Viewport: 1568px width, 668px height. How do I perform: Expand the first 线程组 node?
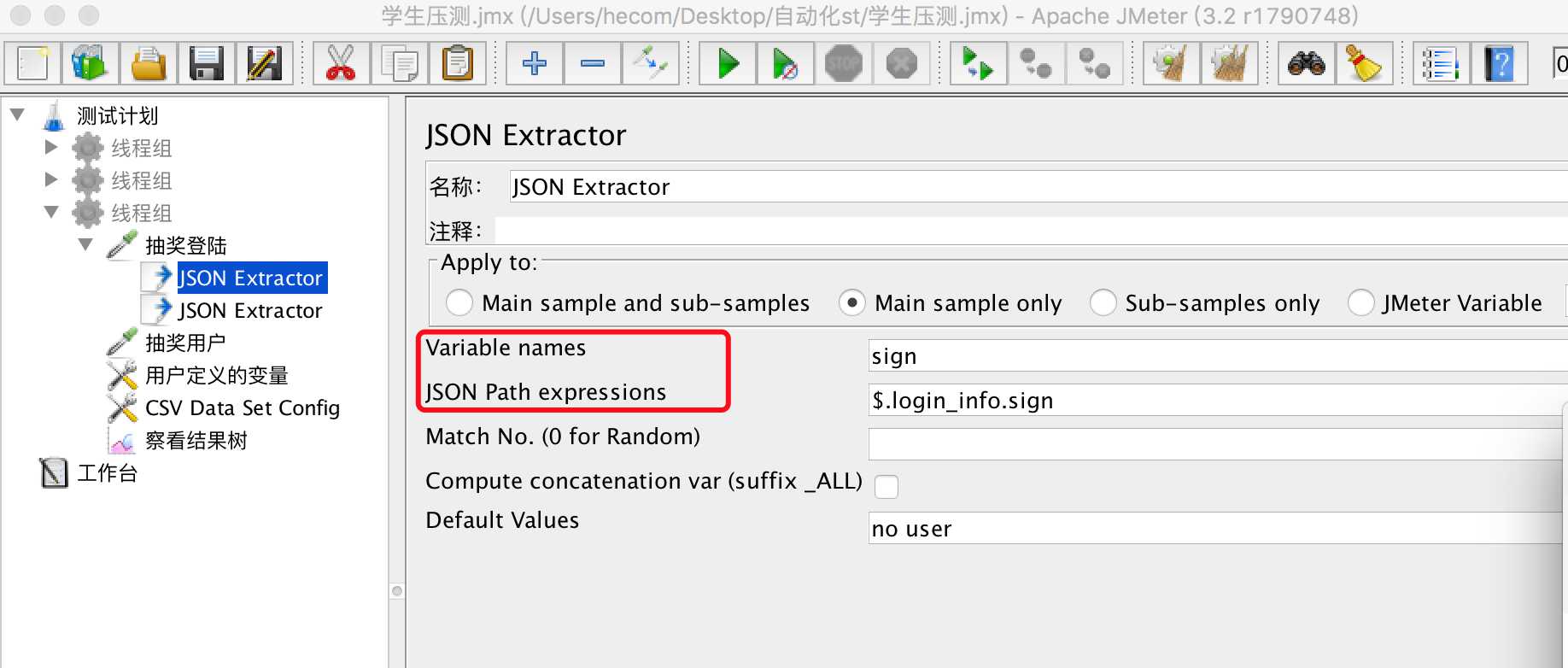pos(51,147)
